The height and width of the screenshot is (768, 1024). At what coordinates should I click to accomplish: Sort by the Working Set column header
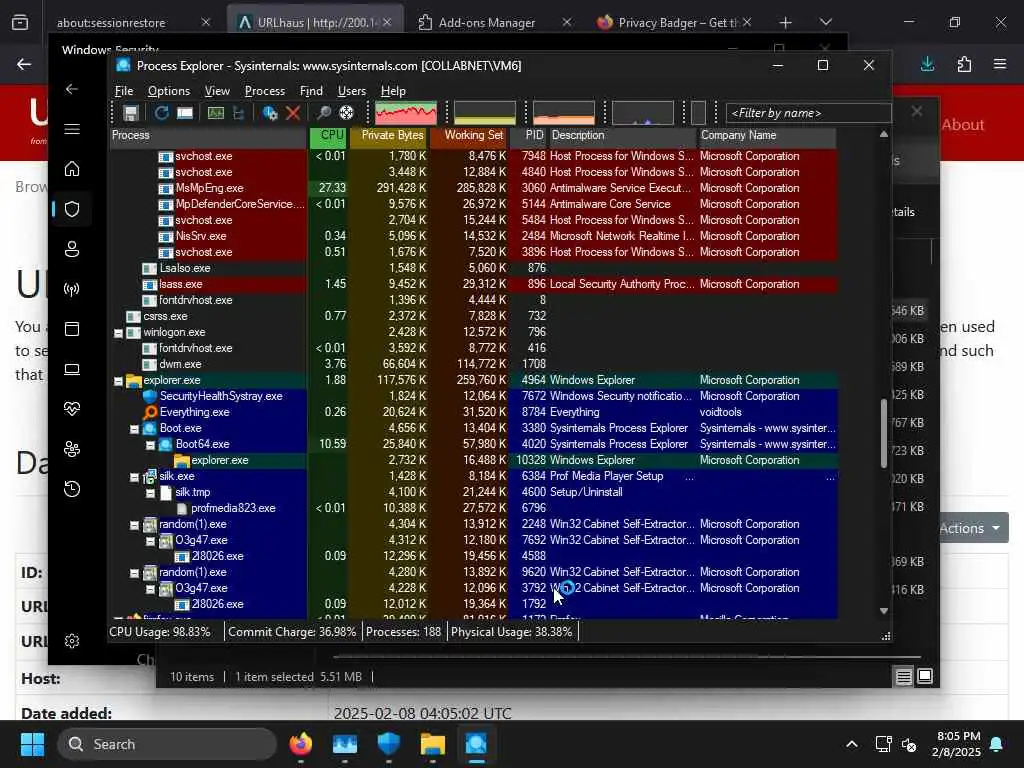tap(469, 135)
